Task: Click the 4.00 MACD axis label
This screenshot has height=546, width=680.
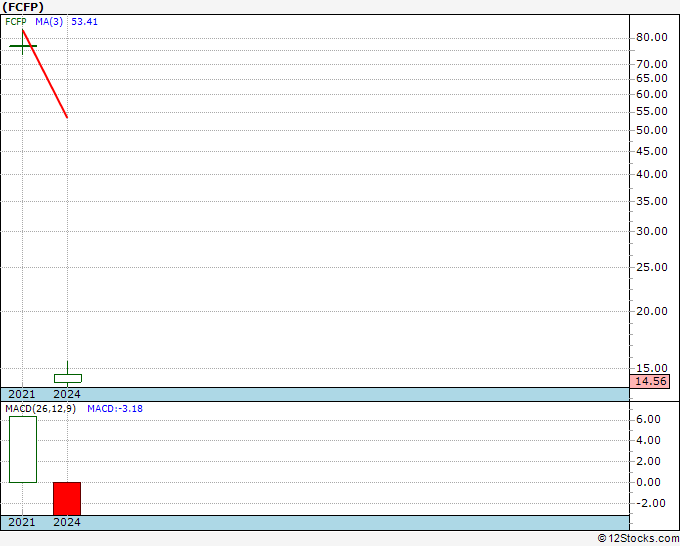Action: coord(648,440)
